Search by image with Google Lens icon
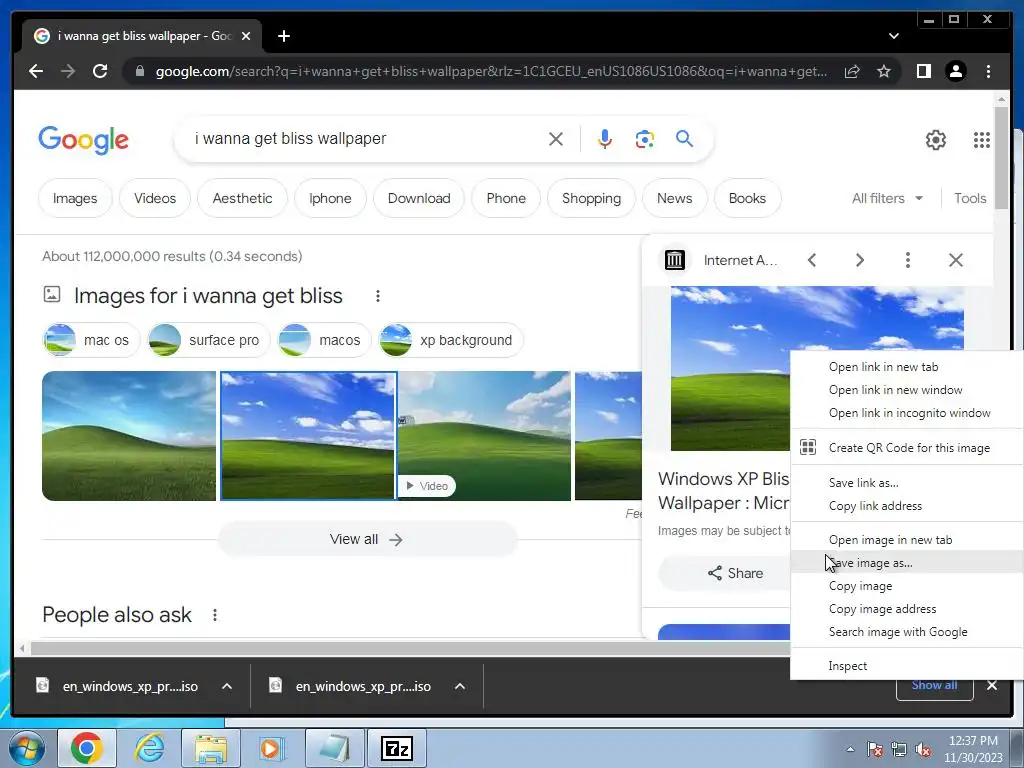 click(x=645, y=138)
